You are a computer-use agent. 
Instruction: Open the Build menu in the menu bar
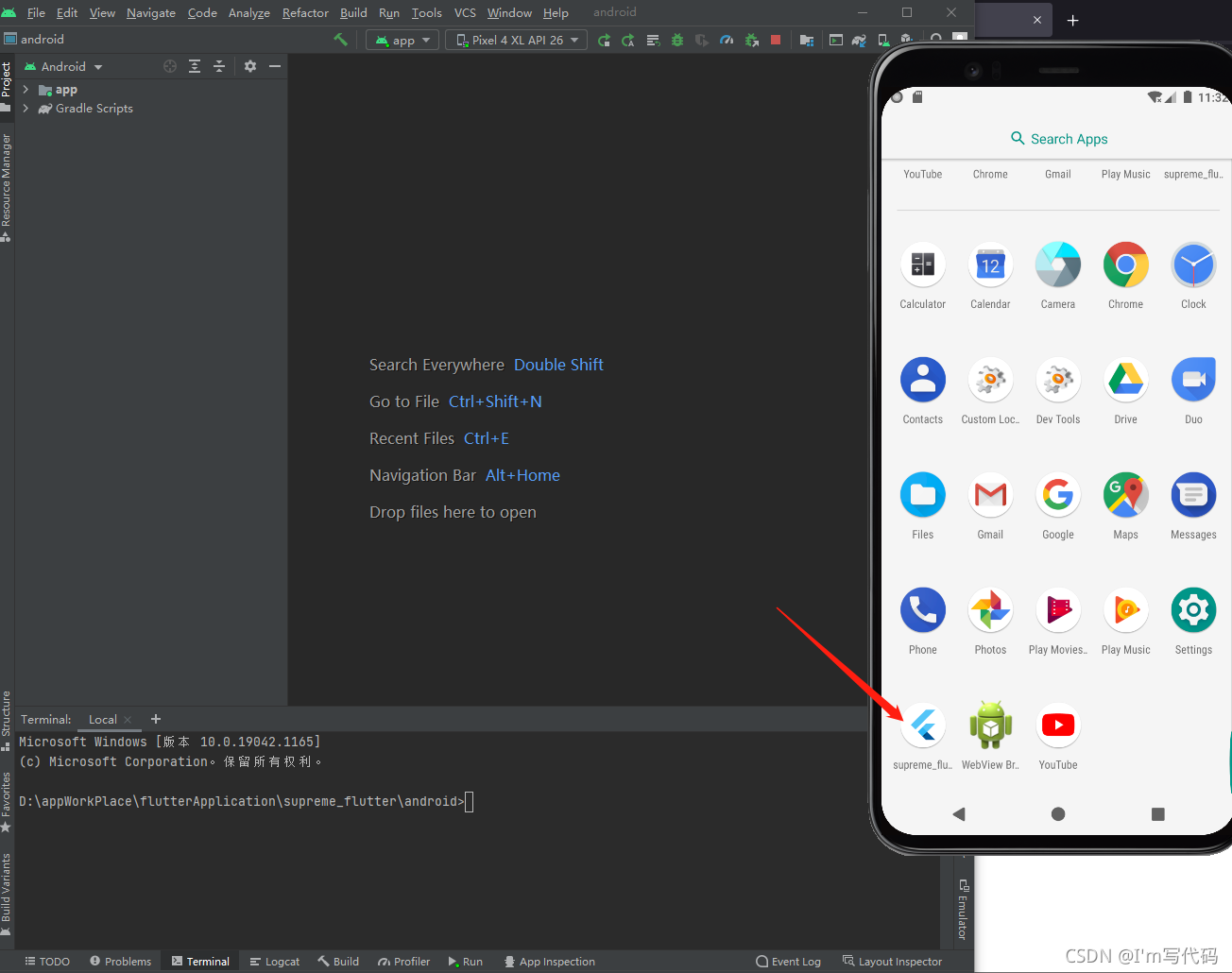point(353,12)
